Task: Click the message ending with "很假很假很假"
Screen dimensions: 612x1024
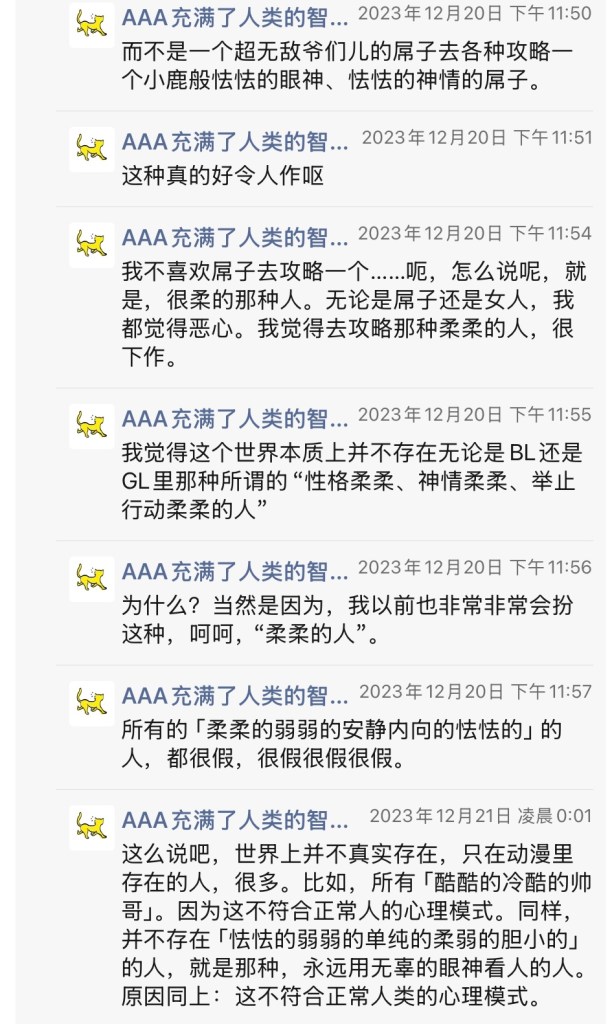Action: coord(340,743)
